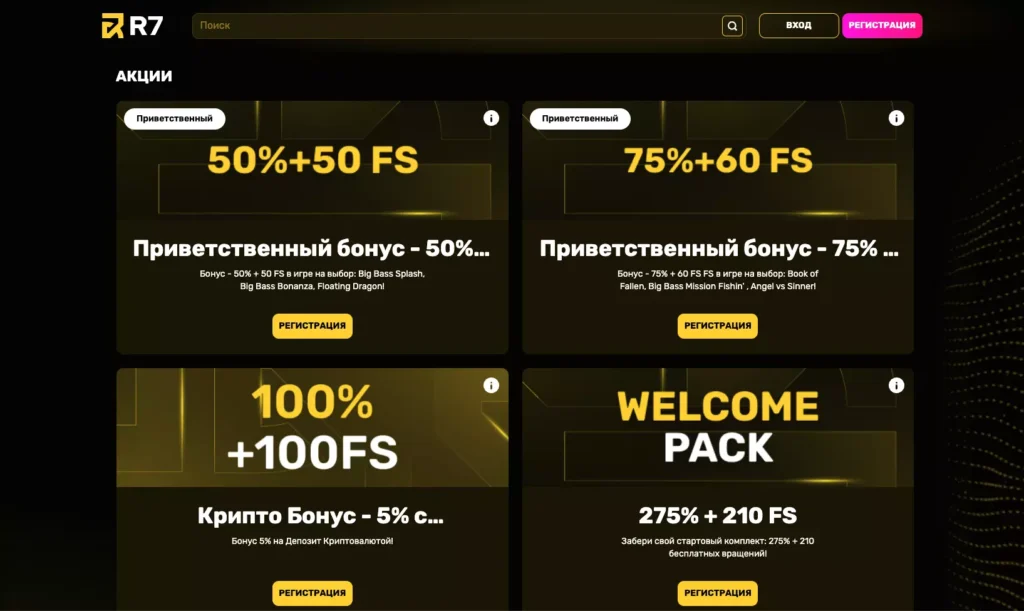The height and width of the screenshot is (611, 1024).
Task: Click the R7 logo
Action: [133, 26]
